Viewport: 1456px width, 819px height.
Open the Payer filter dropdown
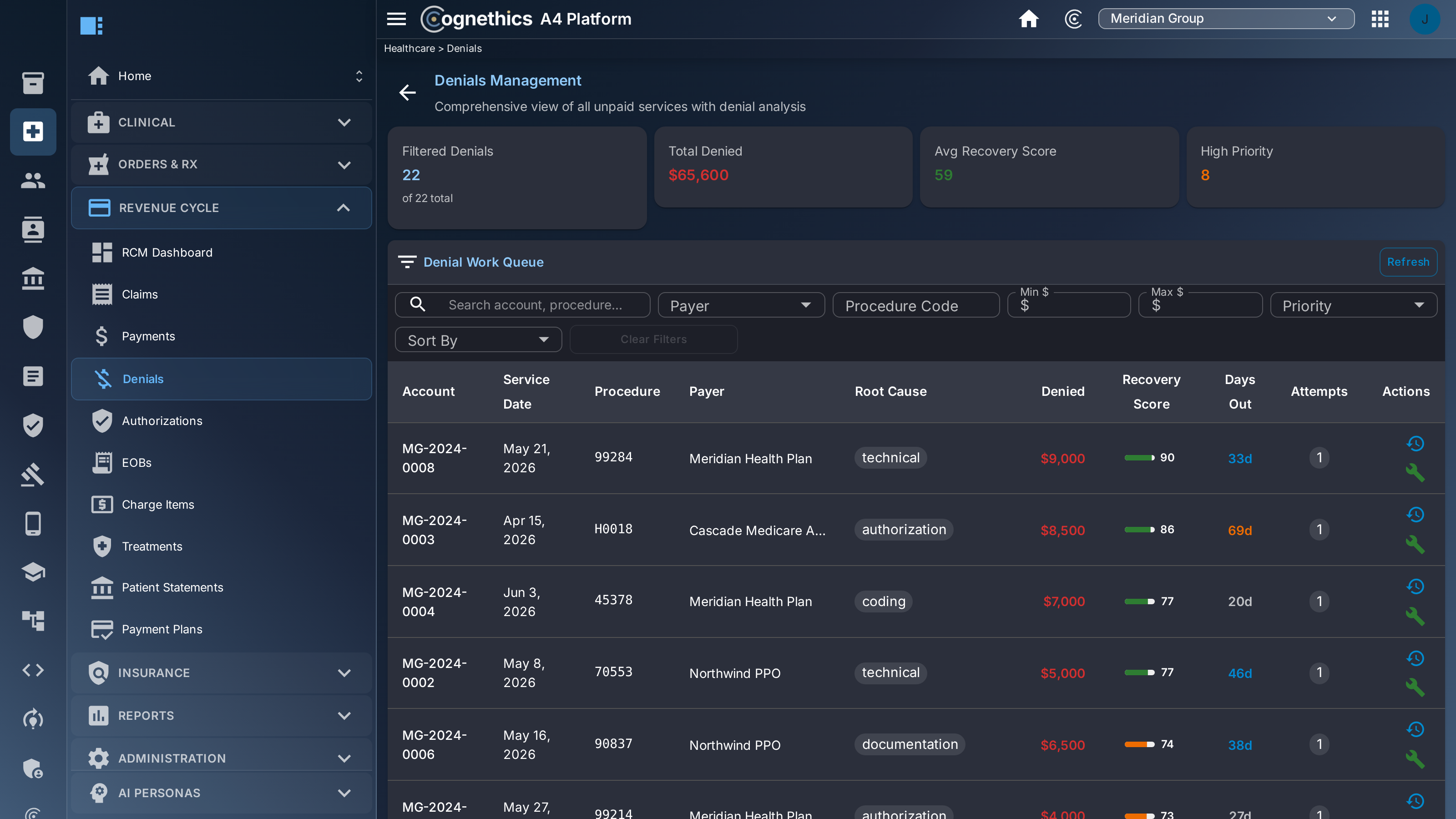click(x=741, y=305)
